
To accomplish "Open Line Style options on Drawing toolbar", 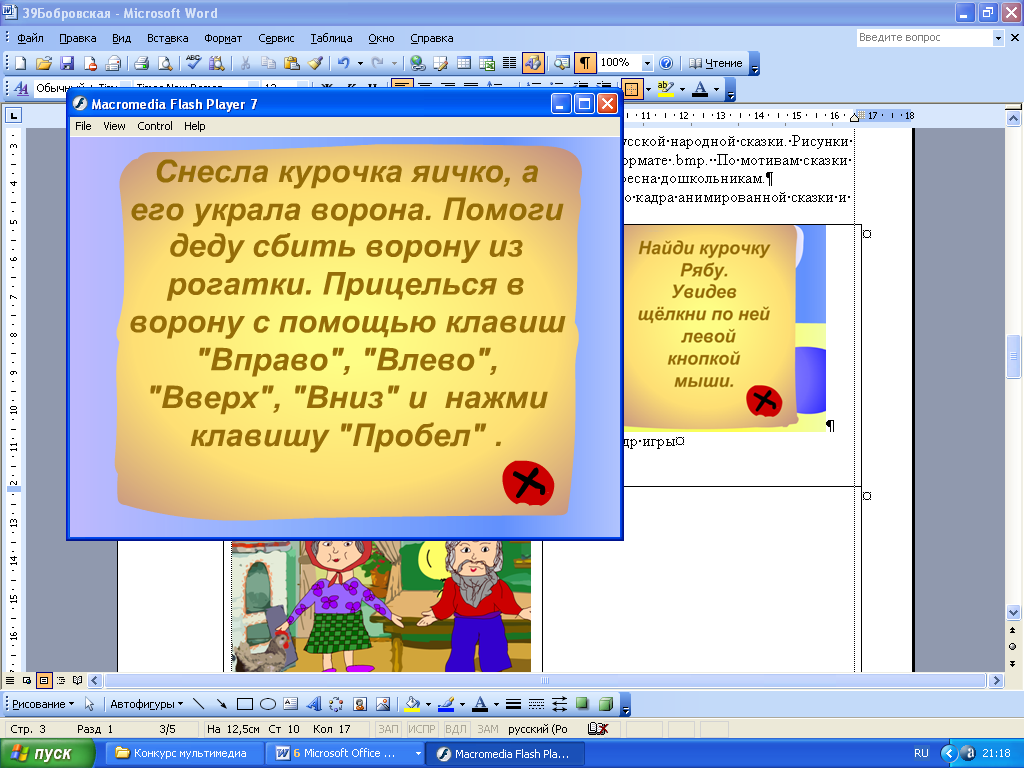I will (513, 704).
